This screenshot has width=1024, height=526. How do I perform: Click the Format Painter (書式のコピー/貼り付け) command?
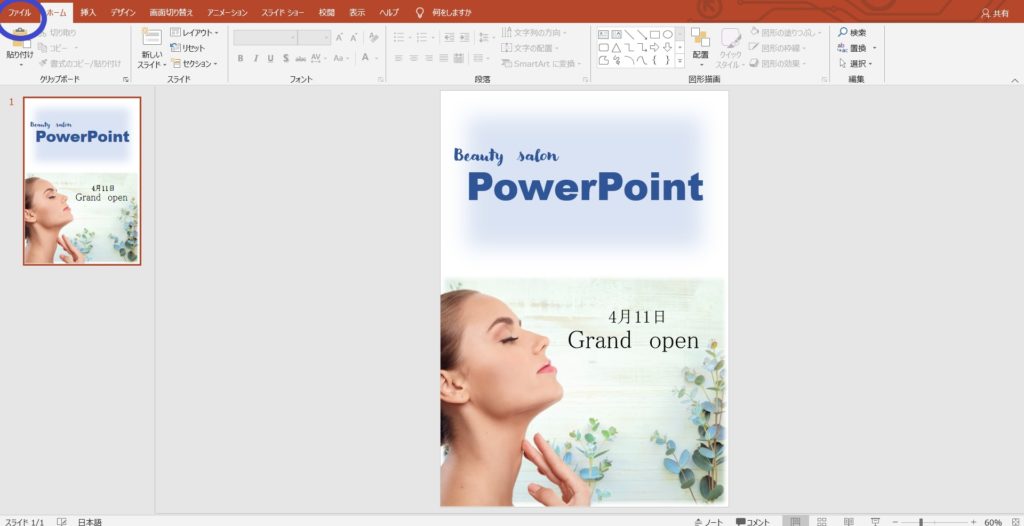click(80, 63)
